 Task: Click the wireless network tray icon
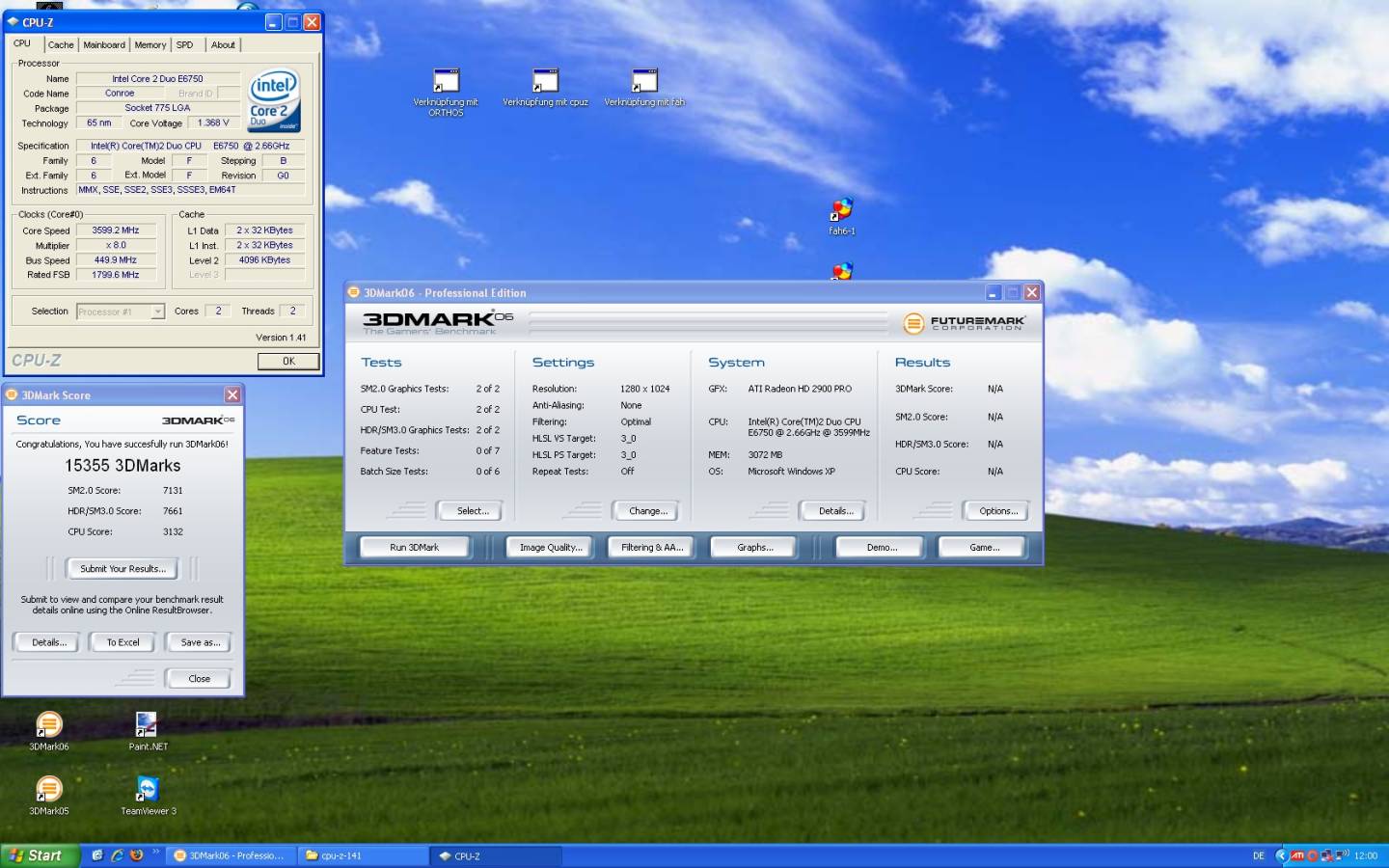(1342, 854)
